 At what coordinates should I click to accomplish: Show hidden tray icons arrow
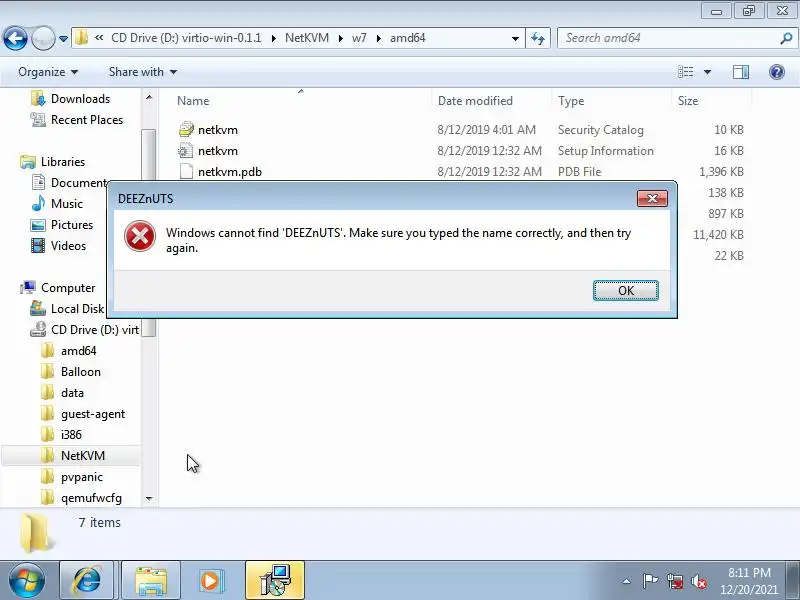coord(626,581)
